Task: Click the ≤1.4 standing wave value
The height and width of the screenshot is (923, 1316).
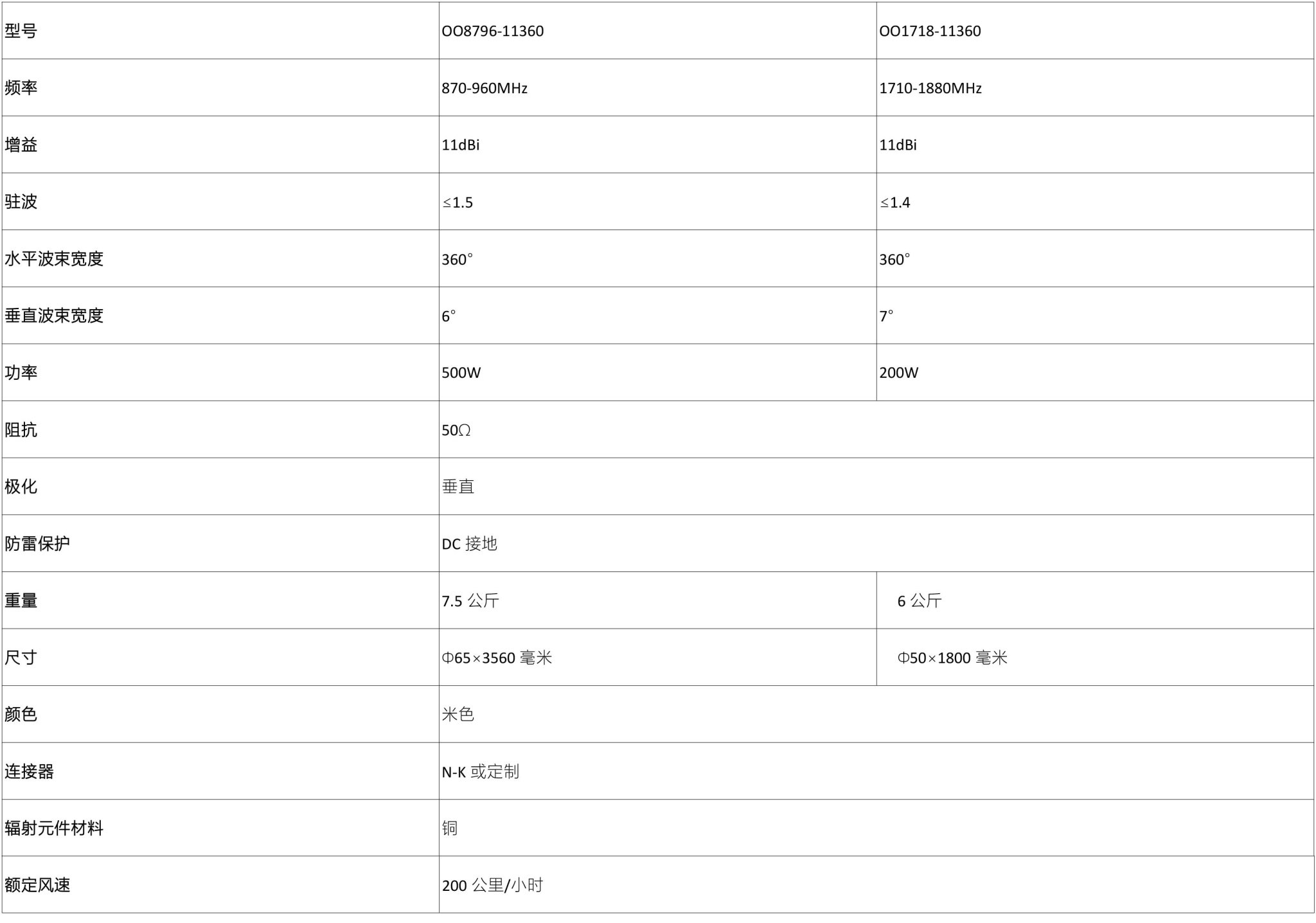Action: 895,202
